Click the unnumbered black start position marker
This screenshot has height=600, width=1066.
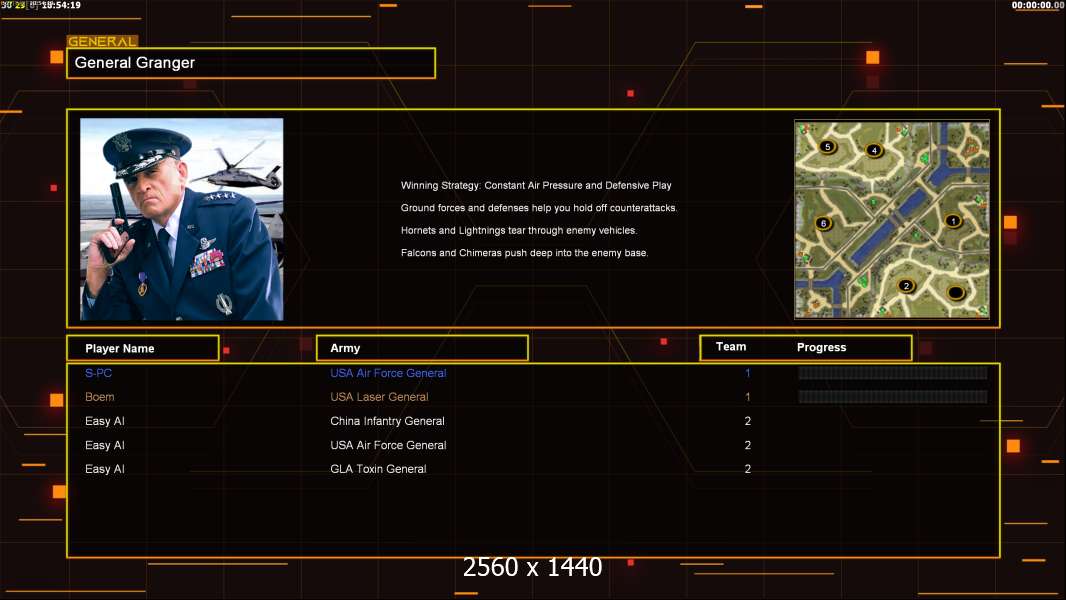(955, 293)
